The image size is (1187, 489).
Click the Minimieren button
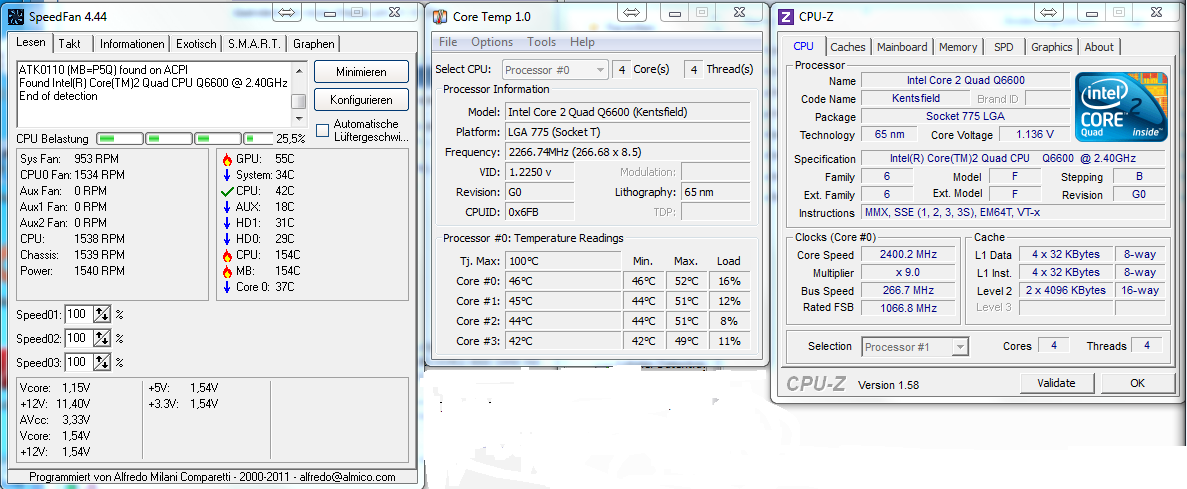coord(361,72)
